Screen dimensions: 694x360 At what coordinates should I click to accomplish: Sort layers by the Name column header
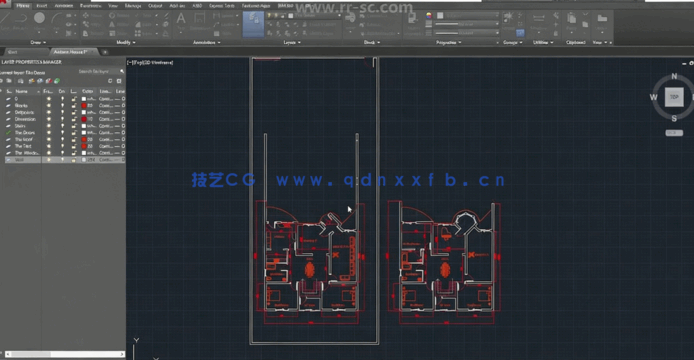pyautogui.click(x=27, y=91)
